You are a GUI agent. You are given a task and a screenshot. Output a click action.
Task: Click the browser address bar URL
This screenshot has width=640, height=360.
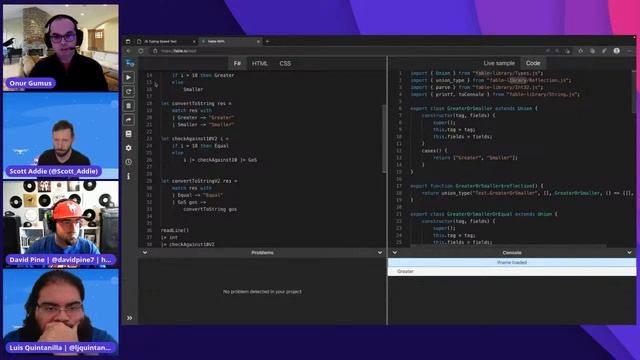click(x=179, y=51)
